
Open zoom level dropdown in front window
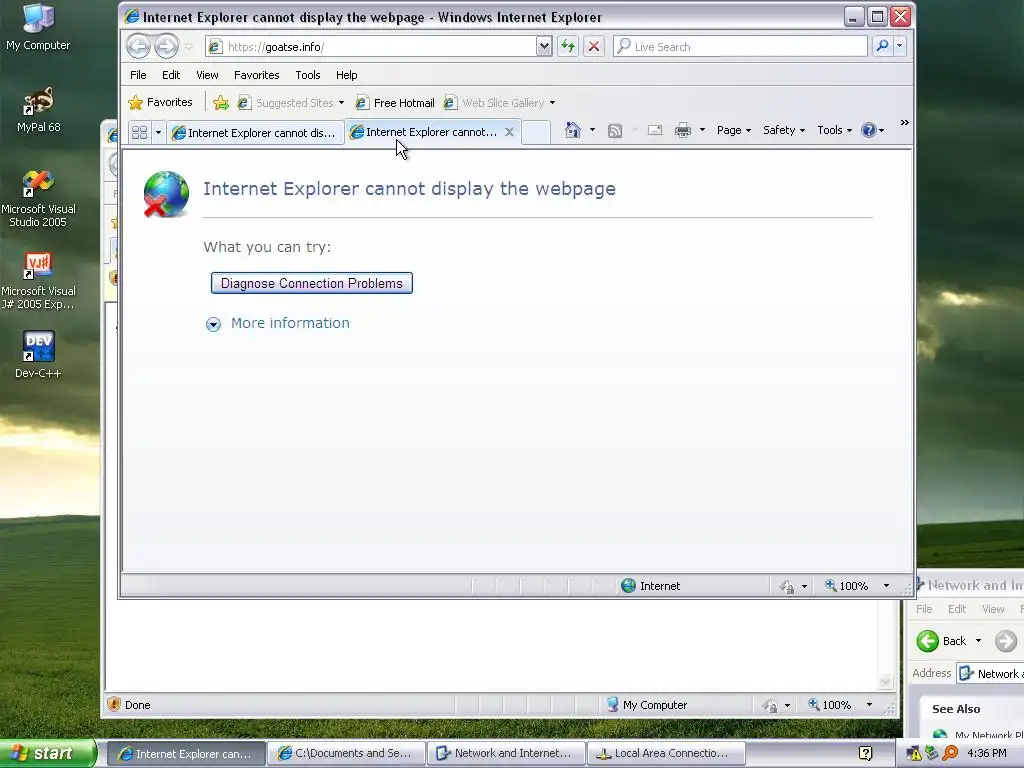coord(886,586)
